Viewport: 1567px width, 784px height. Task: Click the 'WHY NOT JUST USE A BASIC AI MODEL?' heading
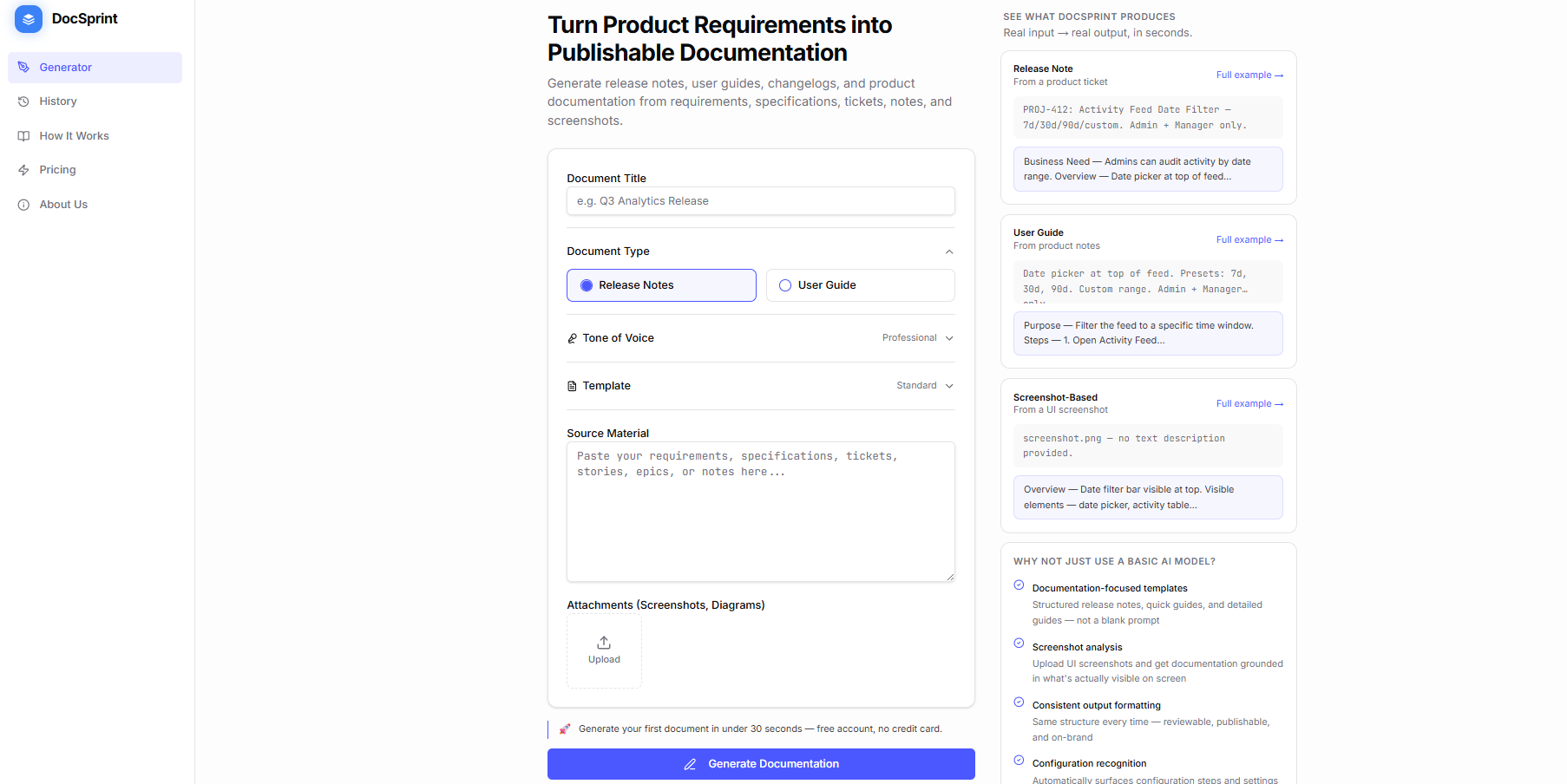[1115, 561]
